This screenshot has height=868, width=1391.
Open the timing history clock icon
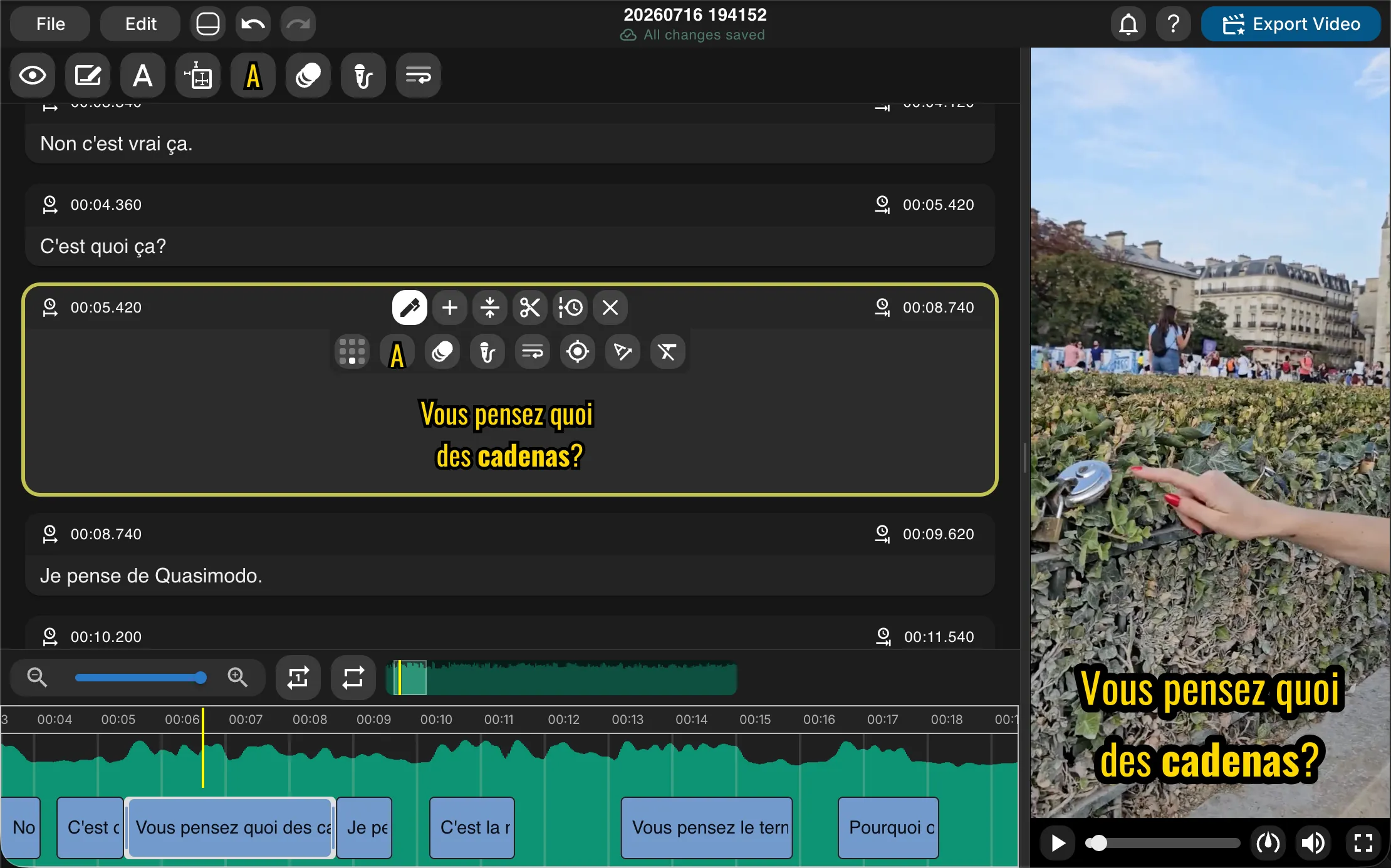coord(570,307)
